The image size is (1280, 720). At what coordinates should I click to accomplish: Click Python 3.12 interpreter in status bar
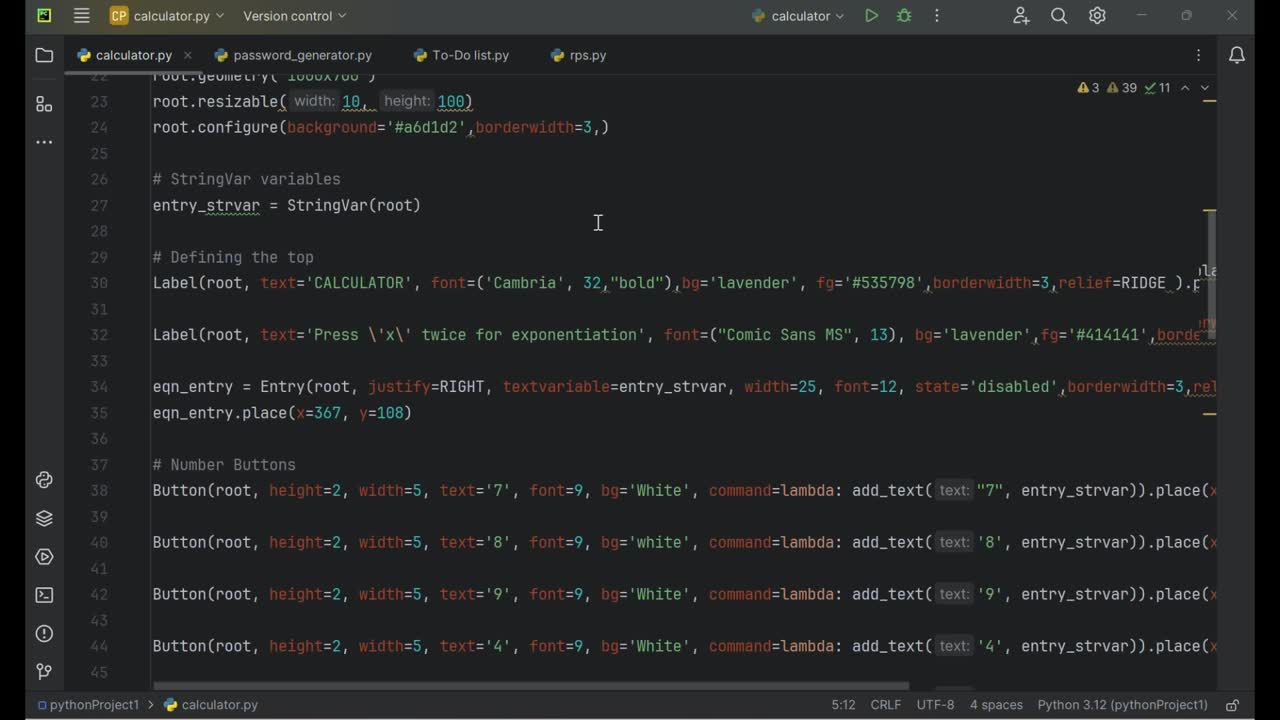[x=1122, y=705]
